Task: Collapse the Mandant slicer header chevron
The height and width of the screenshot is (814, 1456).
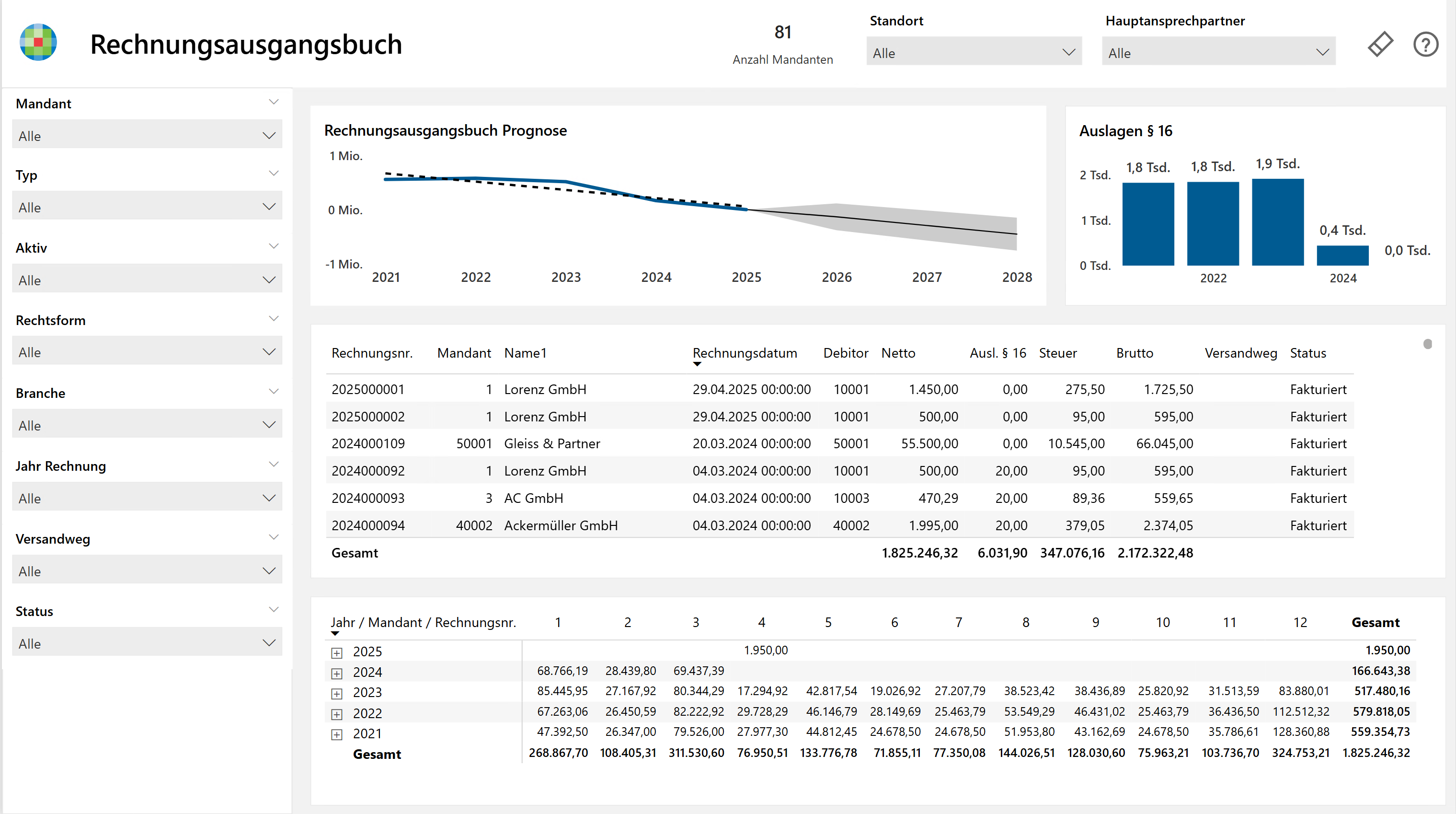Action: 274,103
